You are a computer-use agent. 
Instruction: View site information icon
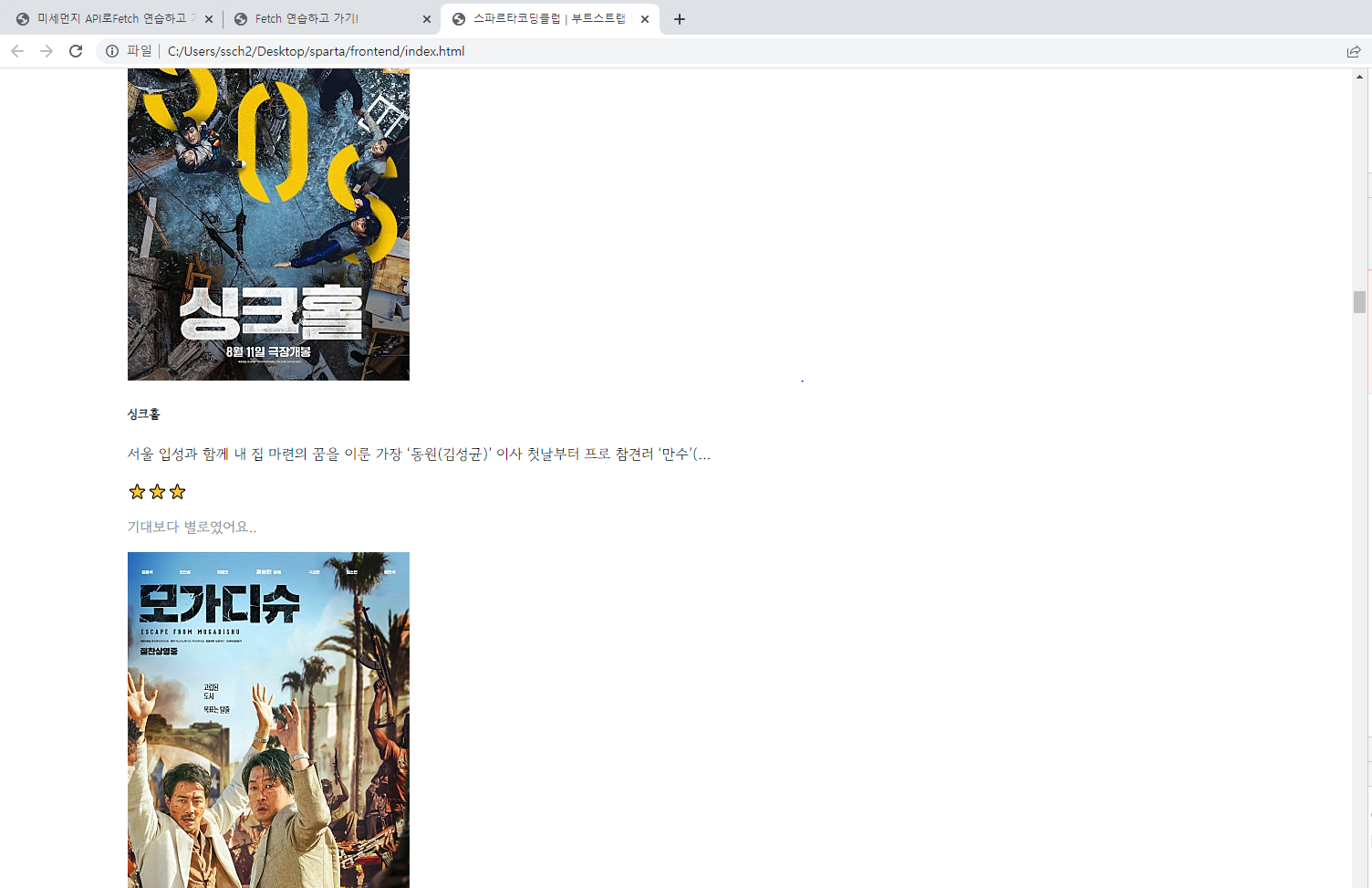[112, 51]
